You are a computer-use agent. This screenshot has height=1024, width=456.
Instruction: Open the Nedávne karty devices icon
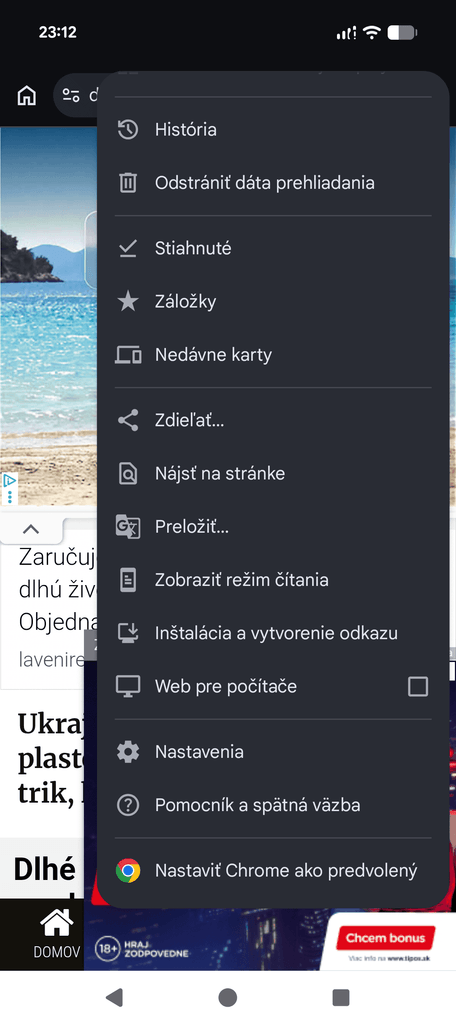coord(128,355)
